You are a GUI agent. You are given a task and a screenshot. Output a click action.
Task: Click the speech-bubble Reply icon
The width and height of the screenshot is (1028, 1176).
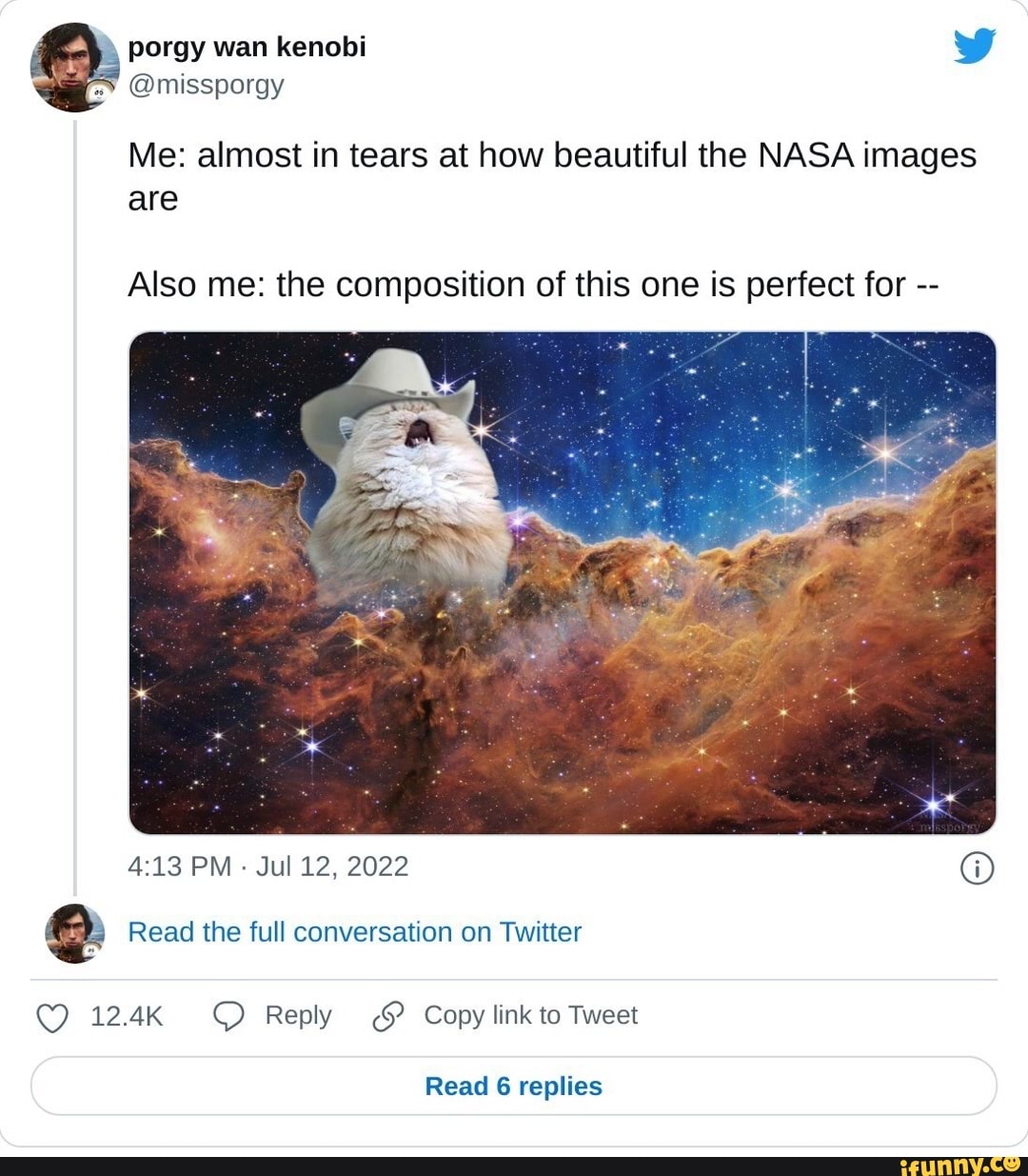click(x=228, y=1016)
